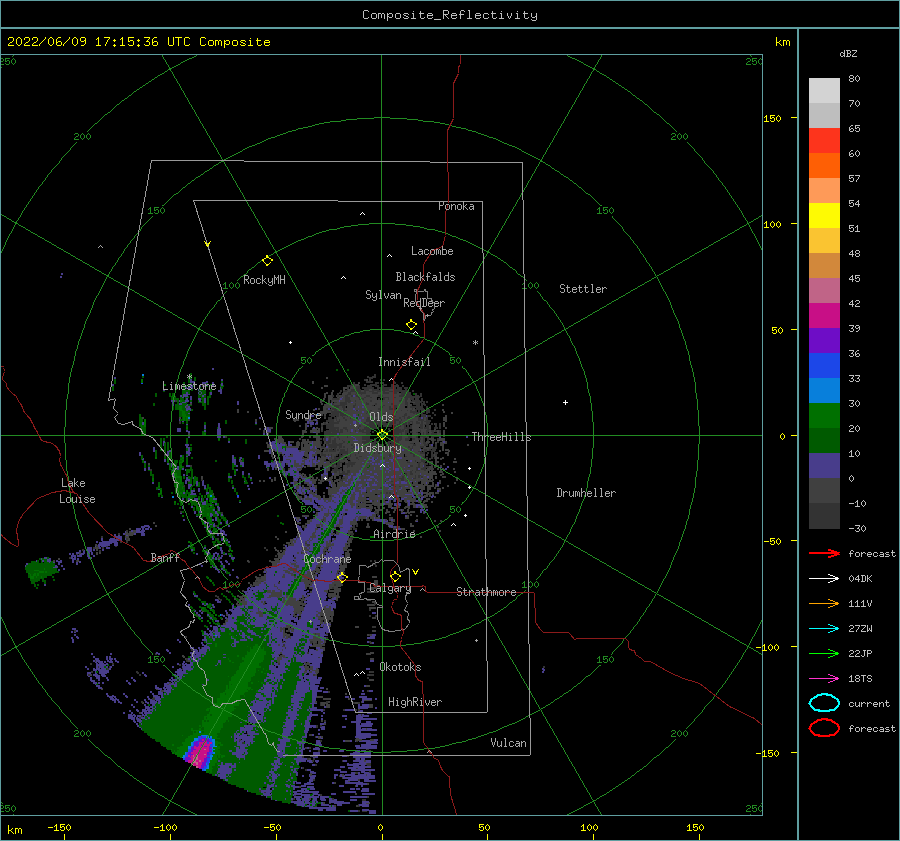Screen dimensions: 900x841
Task: Select the green 22JP arrow legend icon
Action: click(x=824, y=653)
